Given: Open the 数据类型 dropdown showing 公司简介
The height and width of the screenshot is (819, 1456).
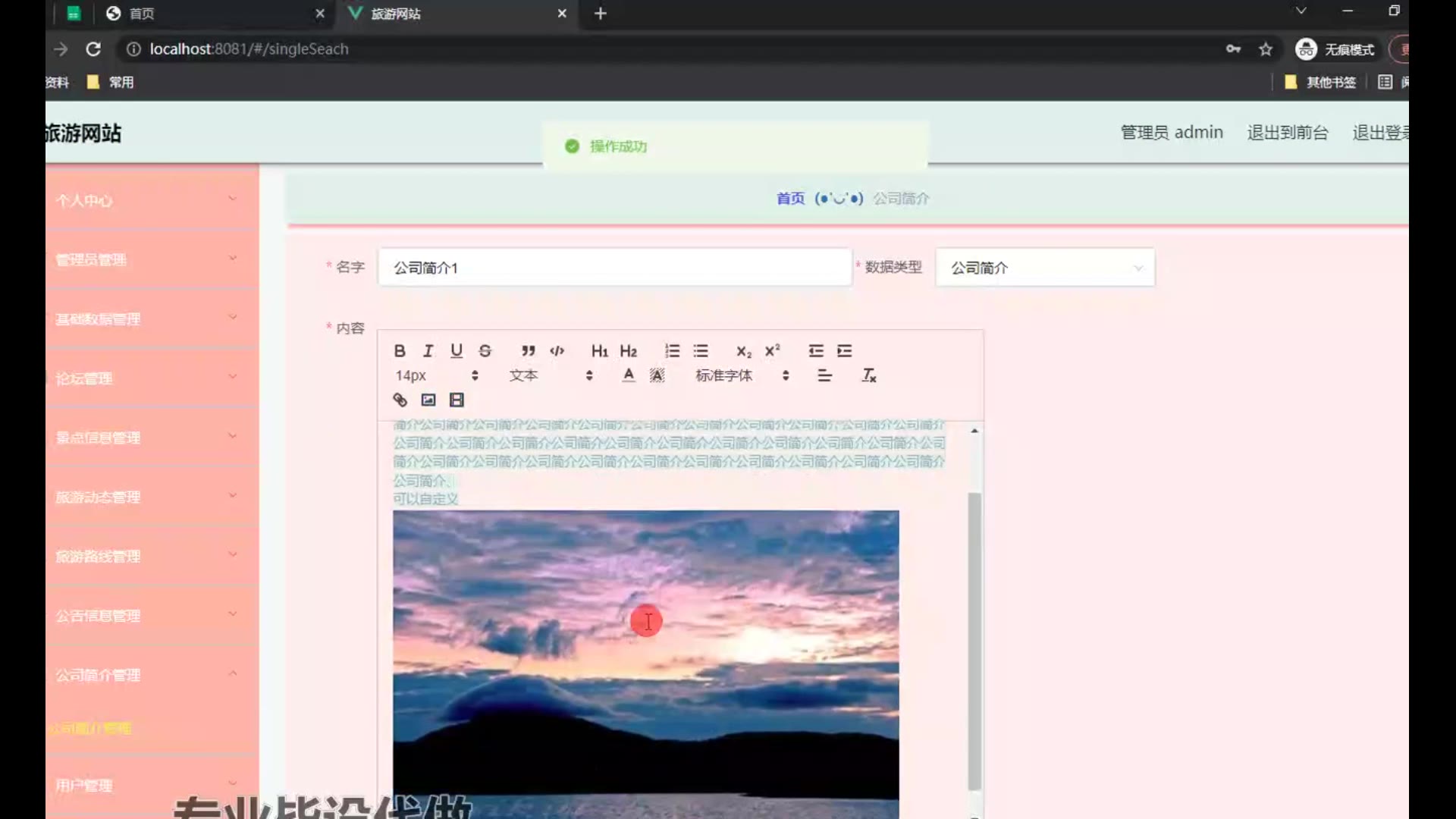Looking at the screenshot, I should click(1045, 268).
